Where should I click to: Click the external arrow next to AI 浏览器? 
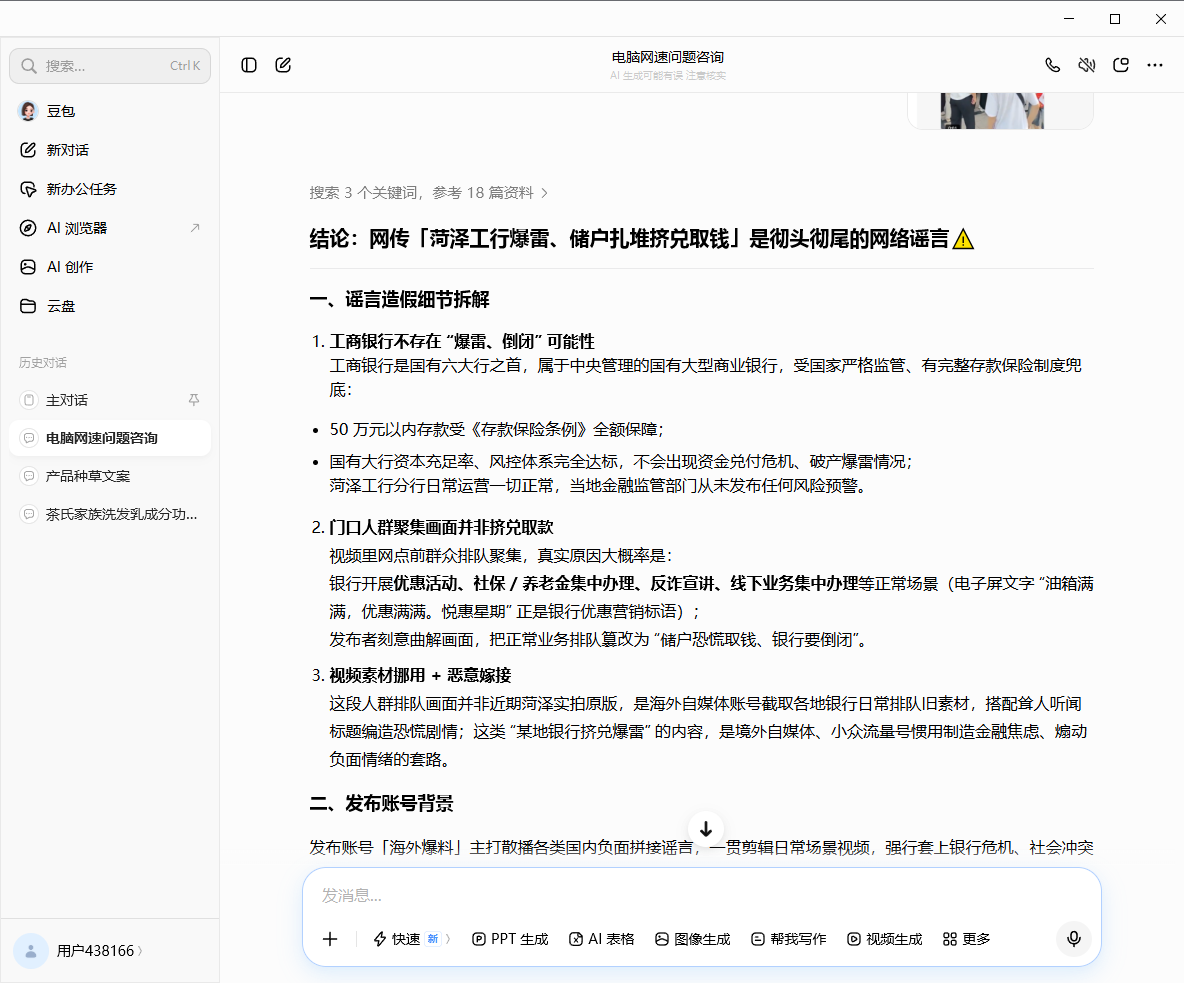(195, 227)
